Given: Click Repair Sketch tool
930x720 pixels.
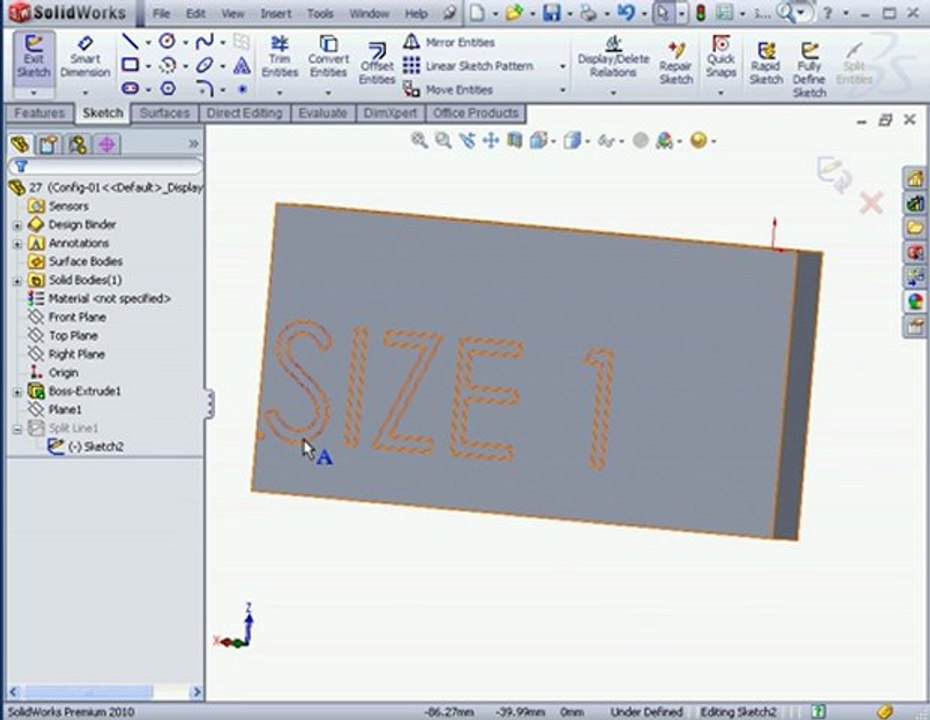Looking at the screenshot, I should coord(676,64).
